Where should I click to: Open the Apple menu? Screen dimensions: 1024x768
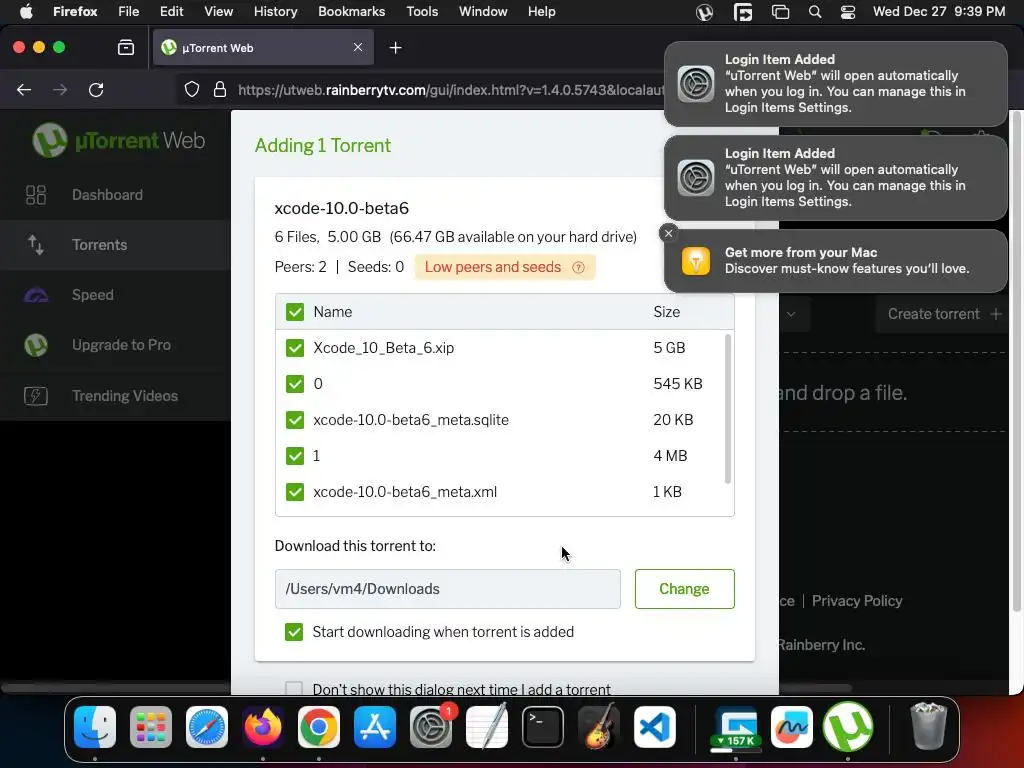click(x=26, y=11)
